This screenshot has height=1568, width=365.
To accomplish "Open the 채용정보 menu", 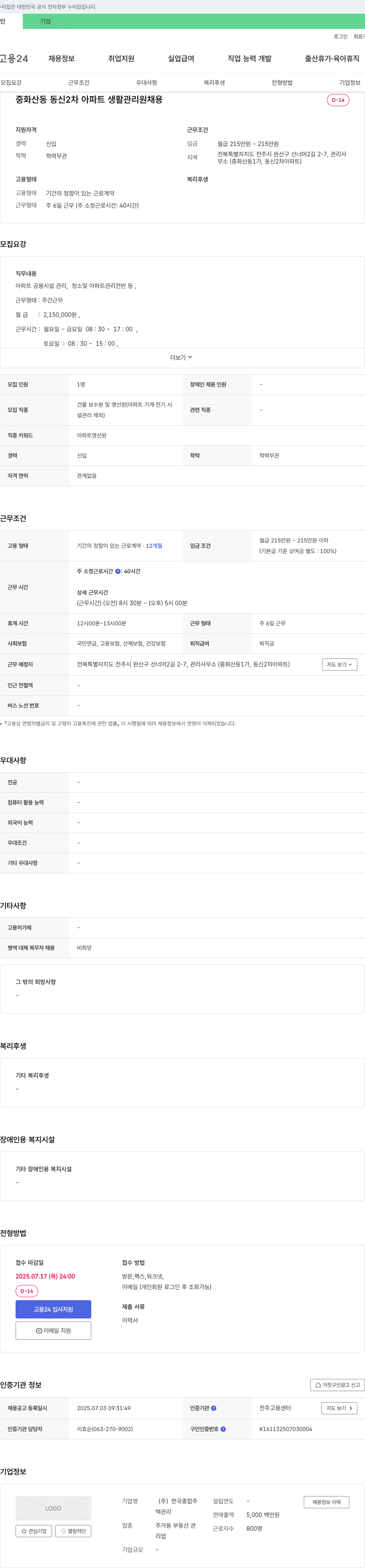I will (x=62, y=59).
